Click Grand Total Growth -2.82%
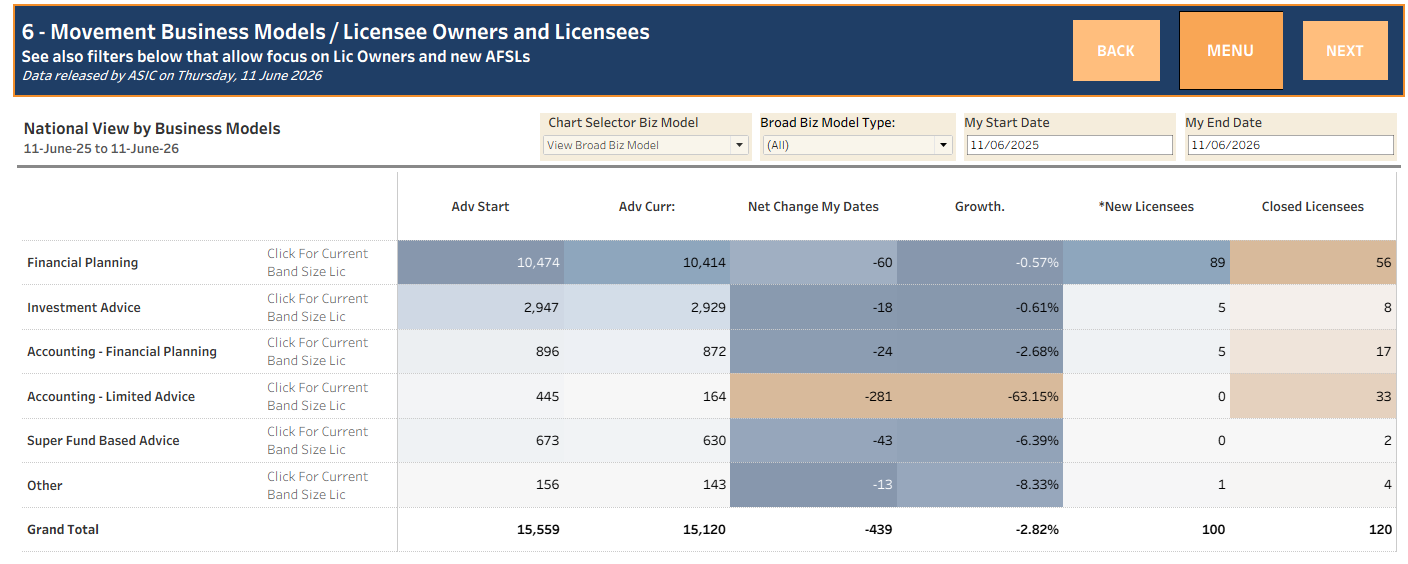1408x564 pixels. pyautogui.click(x=980, y=529)
